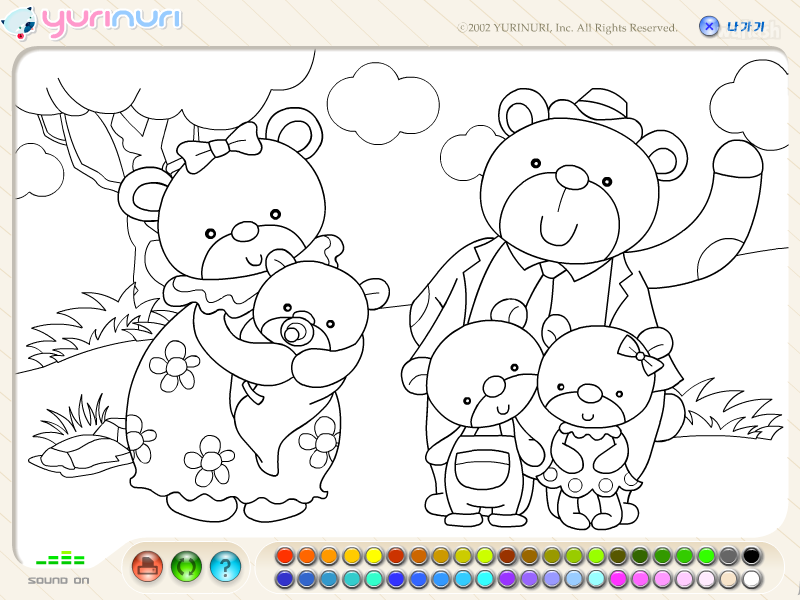Click the red printer icon button

click(x=147, y=566)
